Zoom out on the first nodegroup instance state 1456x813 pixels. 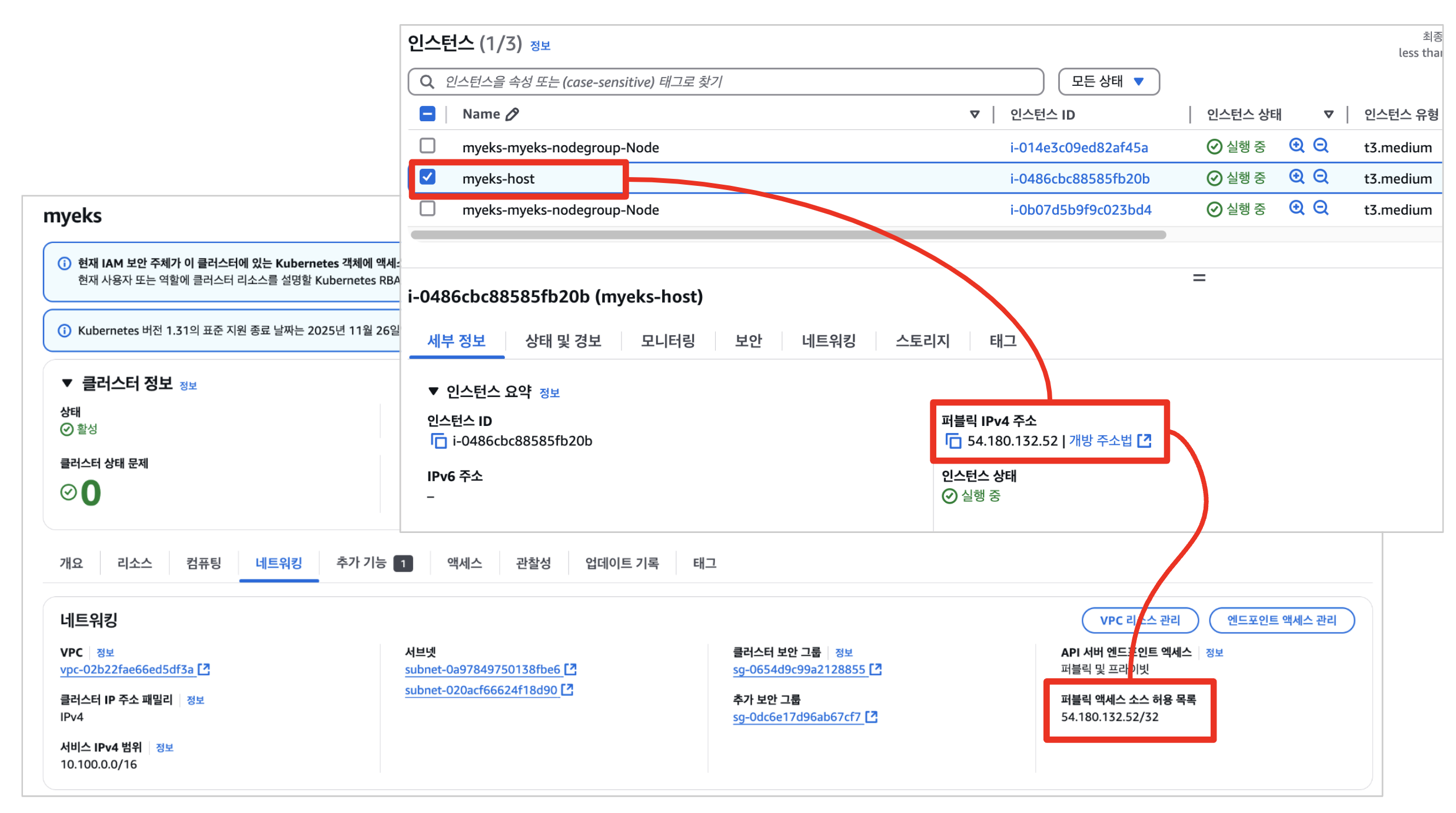[1321, 146]
